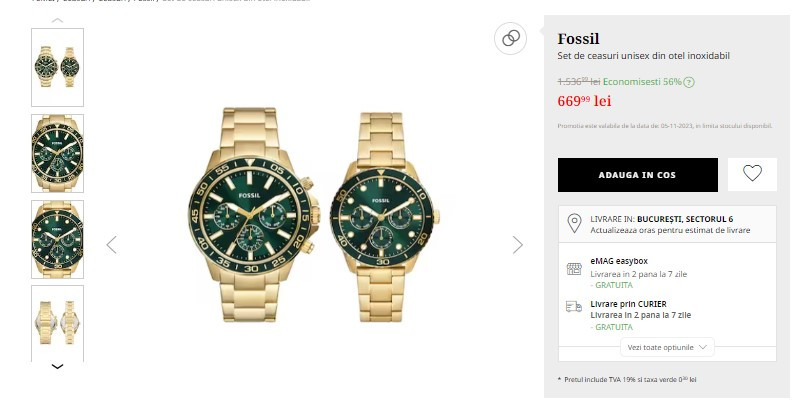The height and width of the screenshot is (418, 804).
Task: Add the watch set to wishlist heart
Action: point(752,173)
